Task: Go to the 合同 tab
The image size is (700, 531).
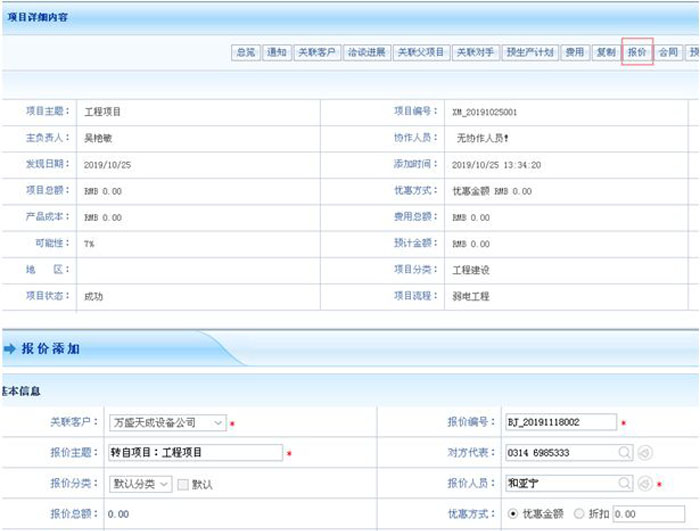Action: pos(668,52)
